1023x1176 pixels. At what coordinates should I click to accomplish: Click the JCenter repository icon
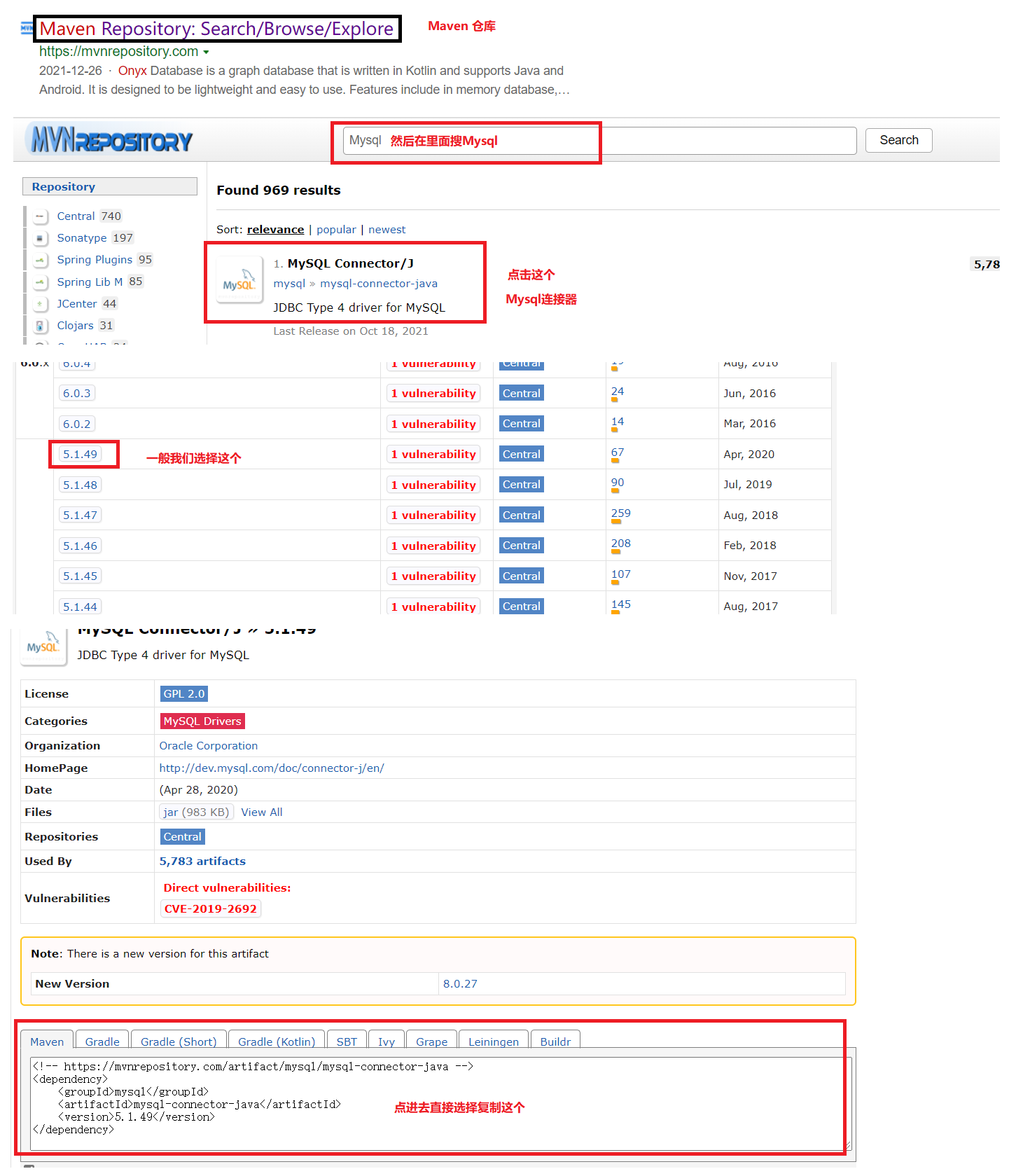coord(40,304)
